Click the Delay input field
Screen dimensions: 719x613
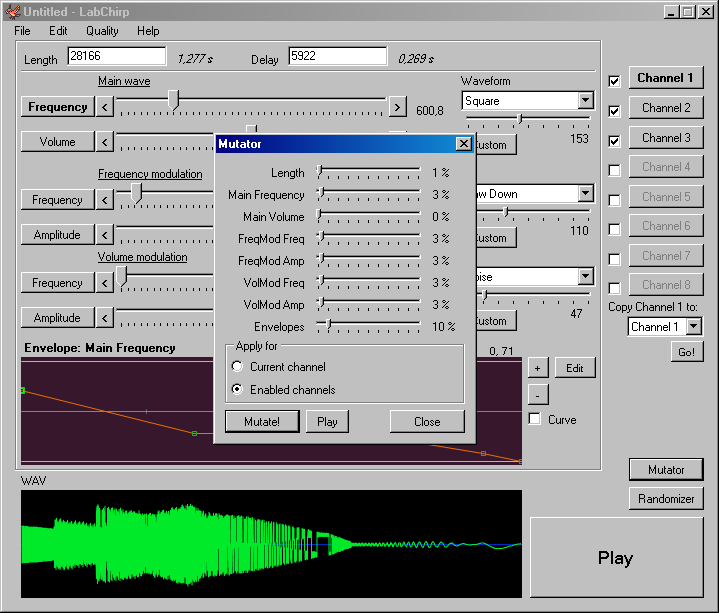[x=337, y=56]
